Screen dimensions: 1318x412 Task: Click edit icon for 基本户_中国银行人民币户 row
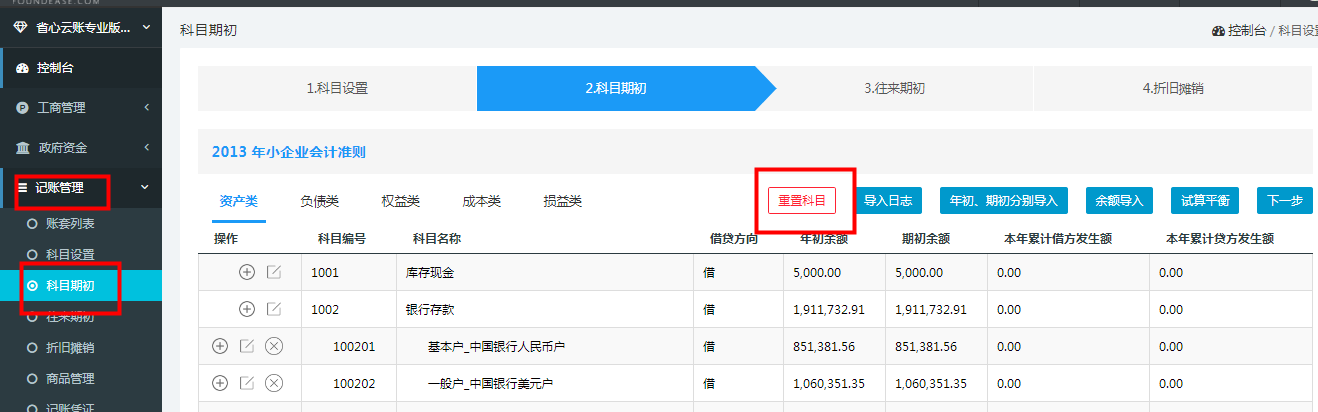tap(247, 346)
